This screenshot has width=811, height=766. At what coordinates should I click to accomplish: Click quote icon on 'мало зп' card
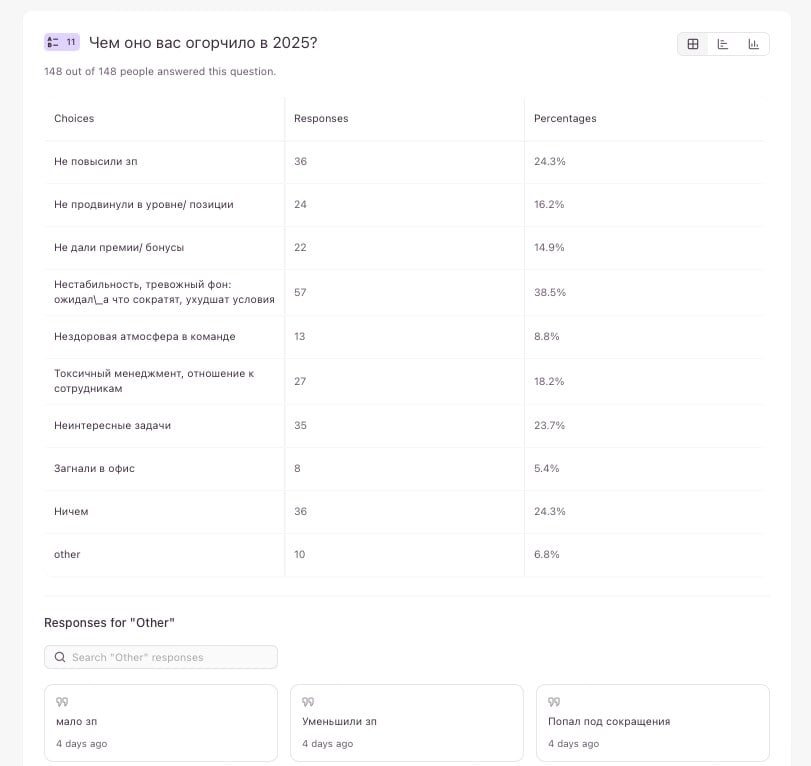(x=62, y=702)
